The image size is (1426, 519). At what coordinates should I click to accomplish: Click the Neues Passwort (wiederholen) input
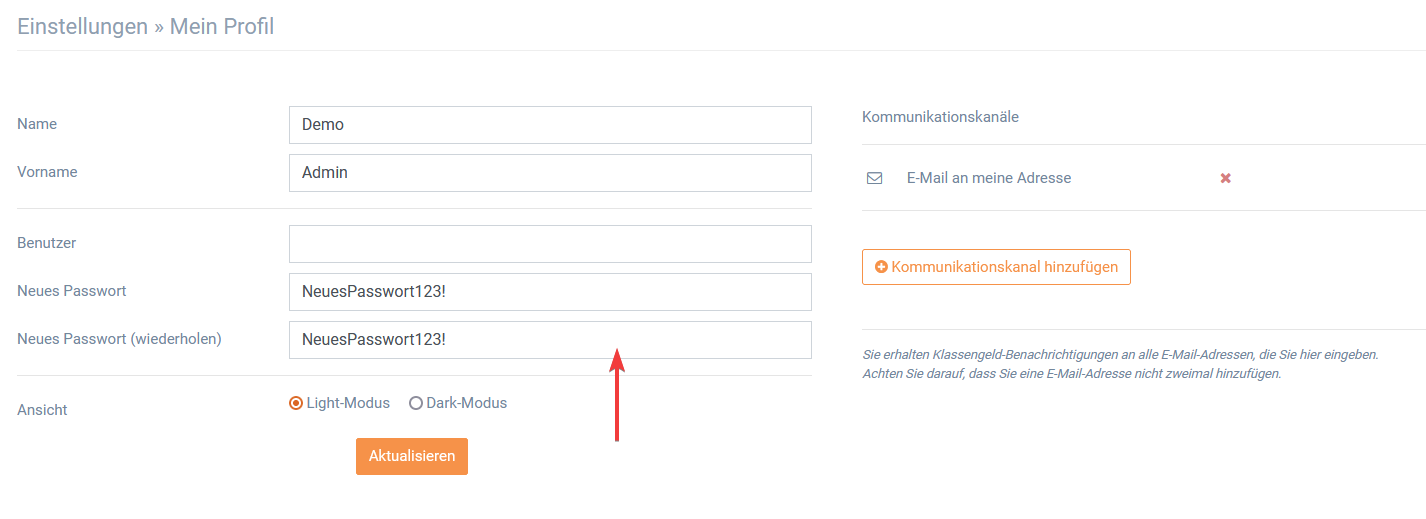pyautogui.click(x=550, y=340)
